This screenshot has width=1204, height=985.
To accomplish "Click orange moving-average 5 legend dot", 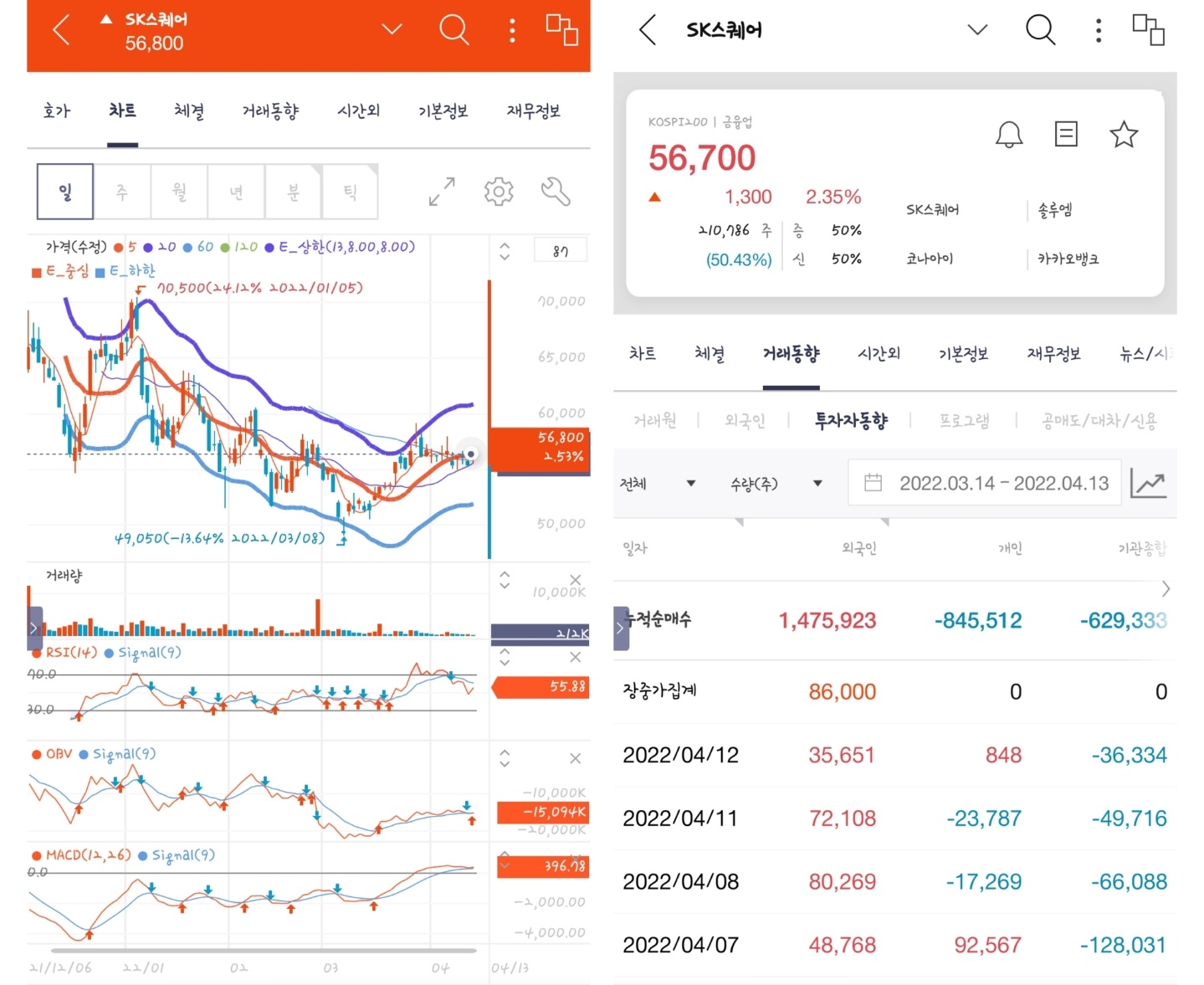I will [119, 248].
